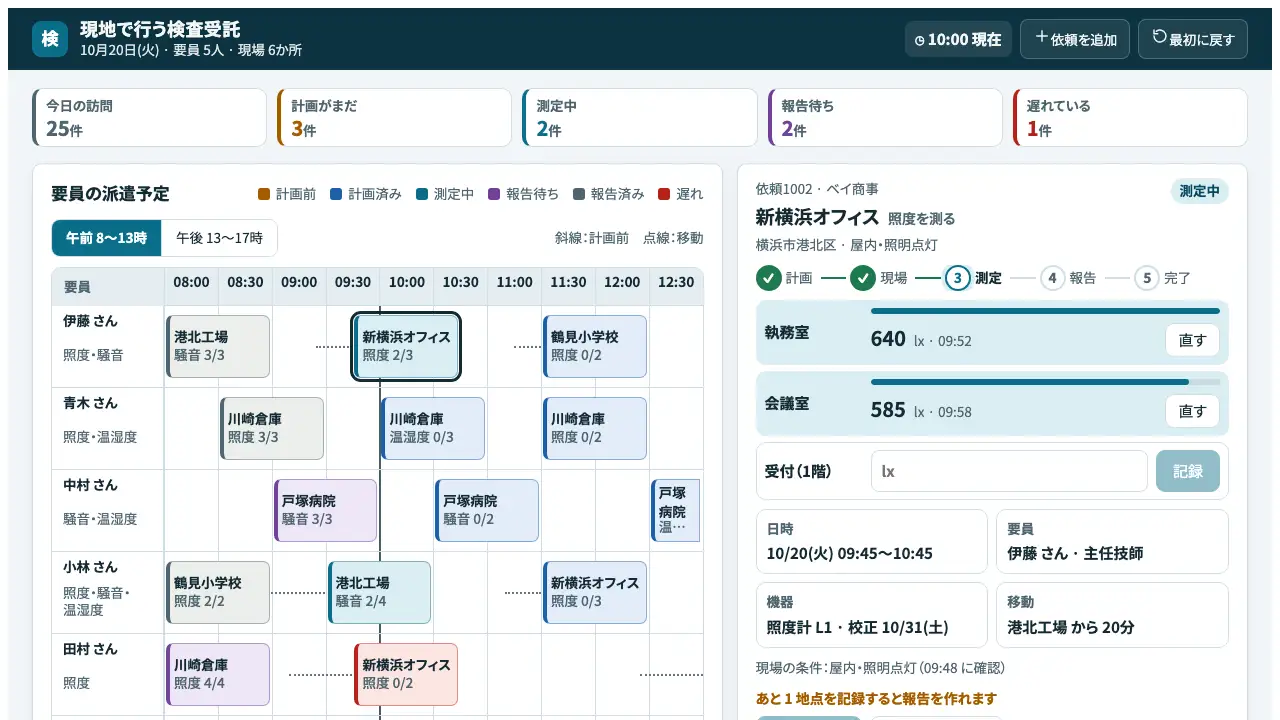
Task: Open the 測定中 2件 summary card
Action: click(639, 118)
